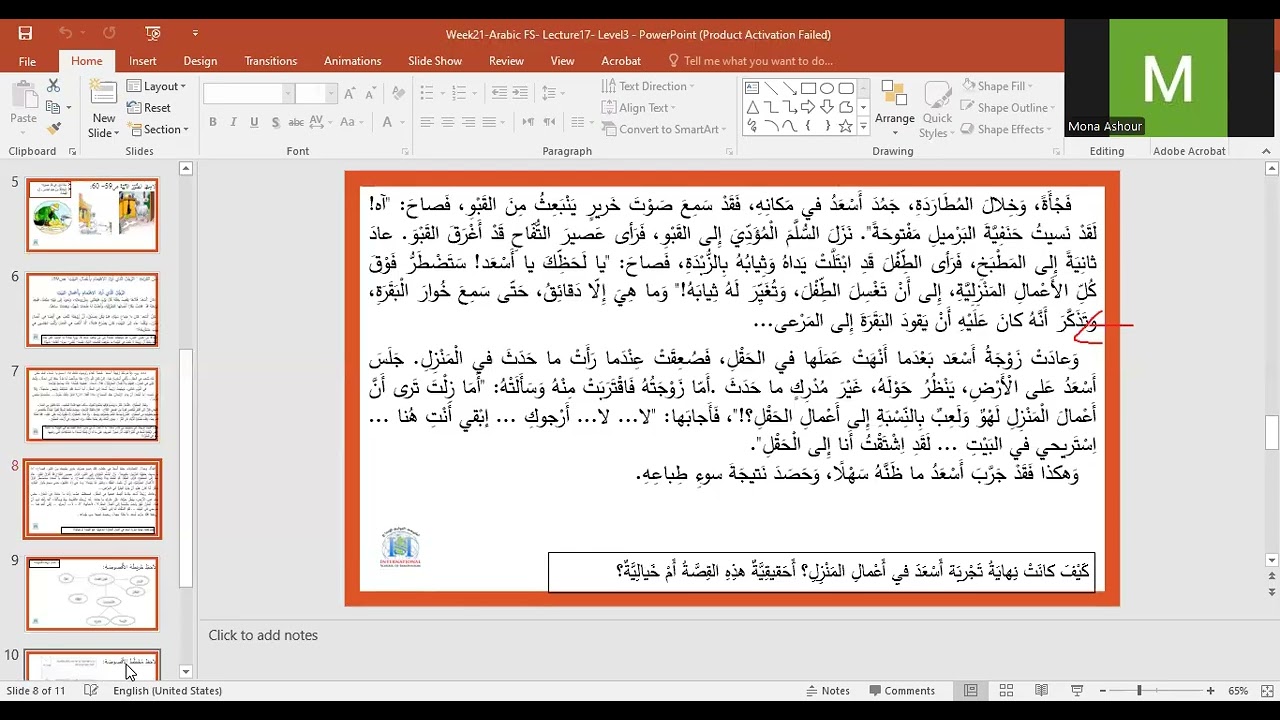
Task: Click the Reset slide button
Action: pyautogui.click(x=149, y=107)
